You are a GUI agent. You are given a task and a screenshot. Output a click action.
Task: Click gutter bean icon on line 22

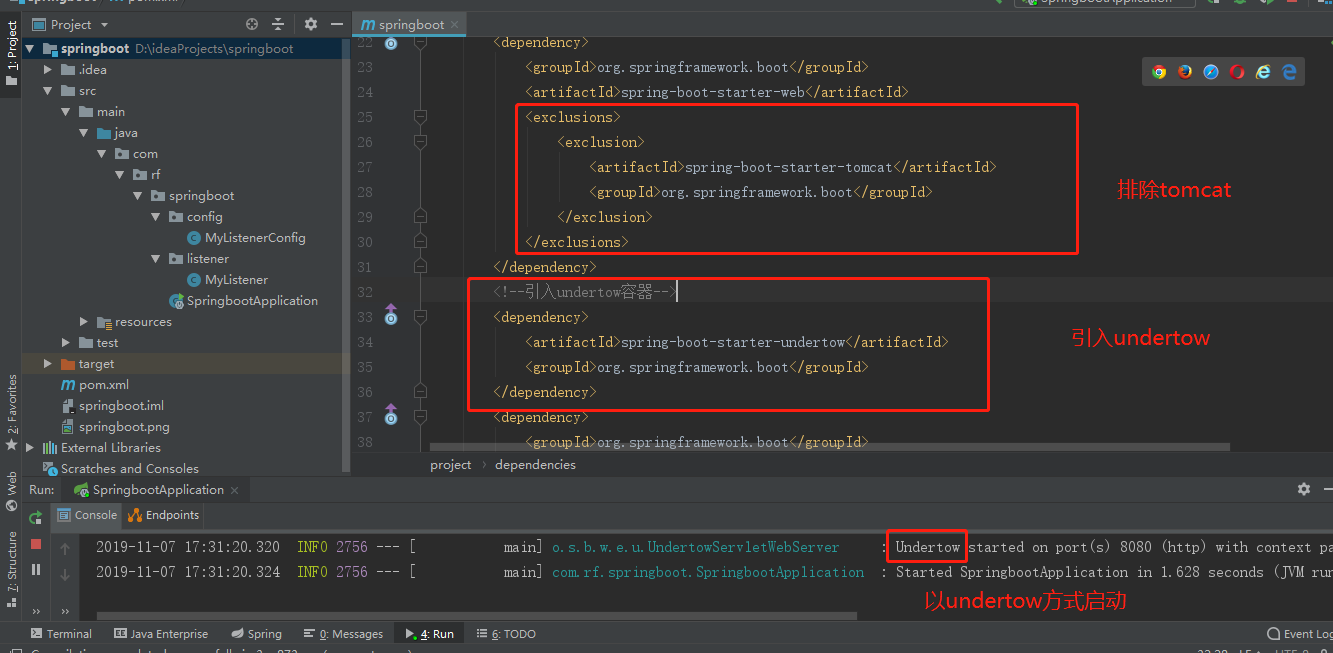pos(391,43)
